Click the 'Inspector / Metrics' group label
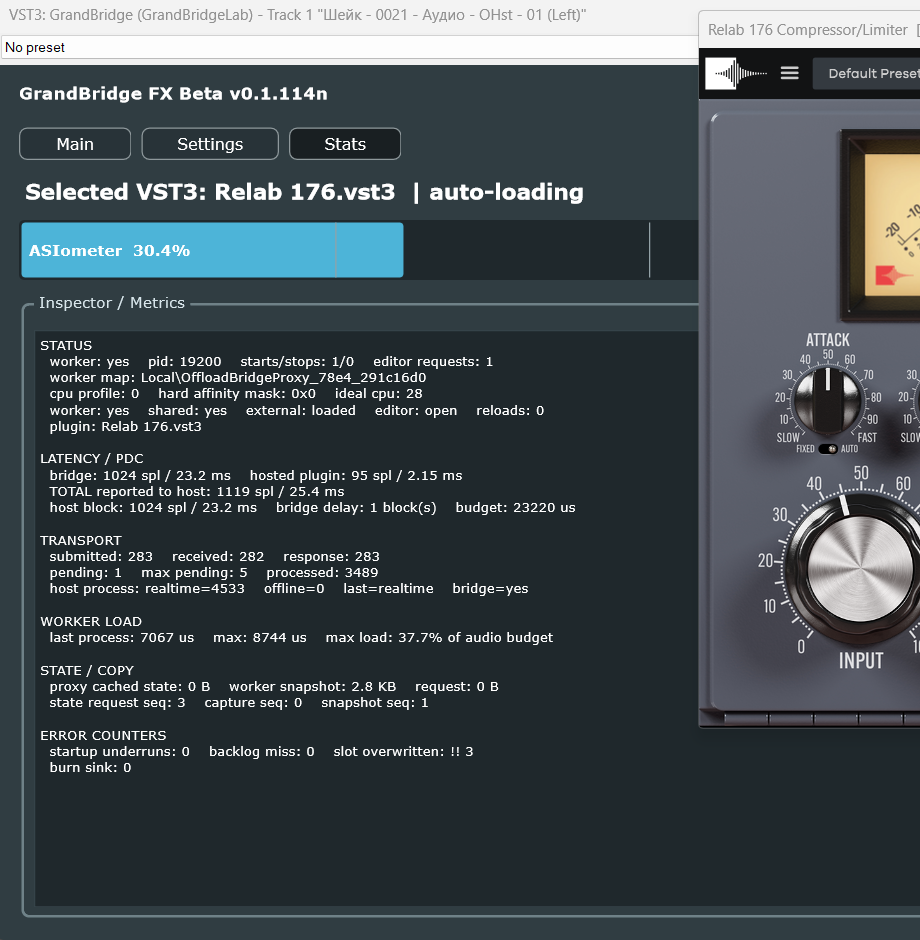Viewport: 920px width, 940px height. (111, 303)
